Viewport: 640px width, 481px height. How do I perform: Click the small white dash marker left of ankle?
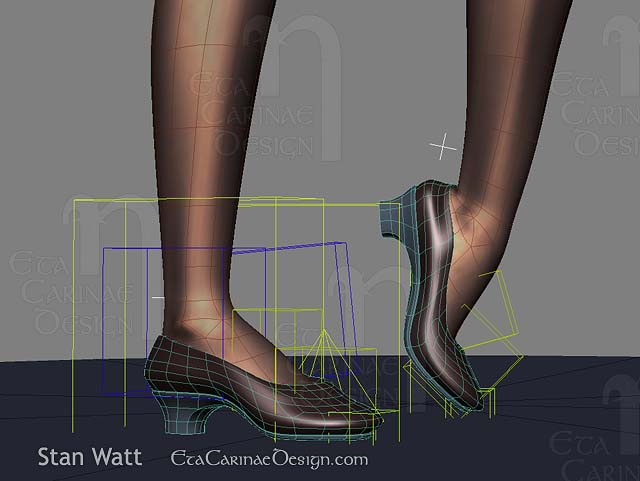point(157,297)
